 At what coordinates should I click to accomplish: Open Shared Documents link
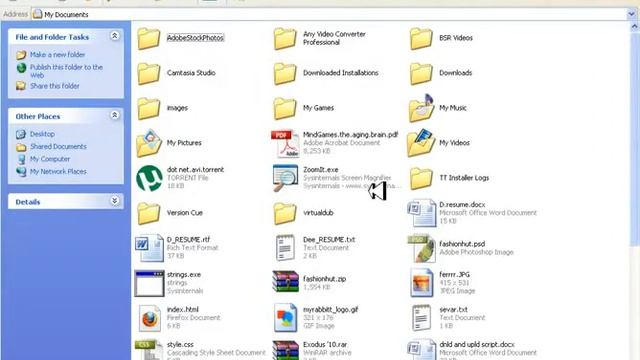pyautogui.click(x=58, y=147)
